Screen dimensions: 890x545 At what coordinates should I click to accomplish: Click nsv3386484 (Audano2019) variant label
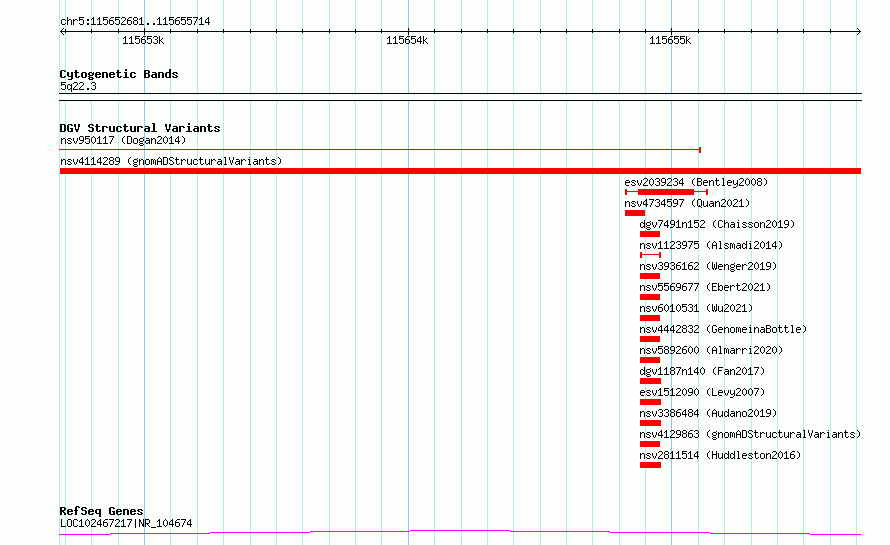[708, 413]
